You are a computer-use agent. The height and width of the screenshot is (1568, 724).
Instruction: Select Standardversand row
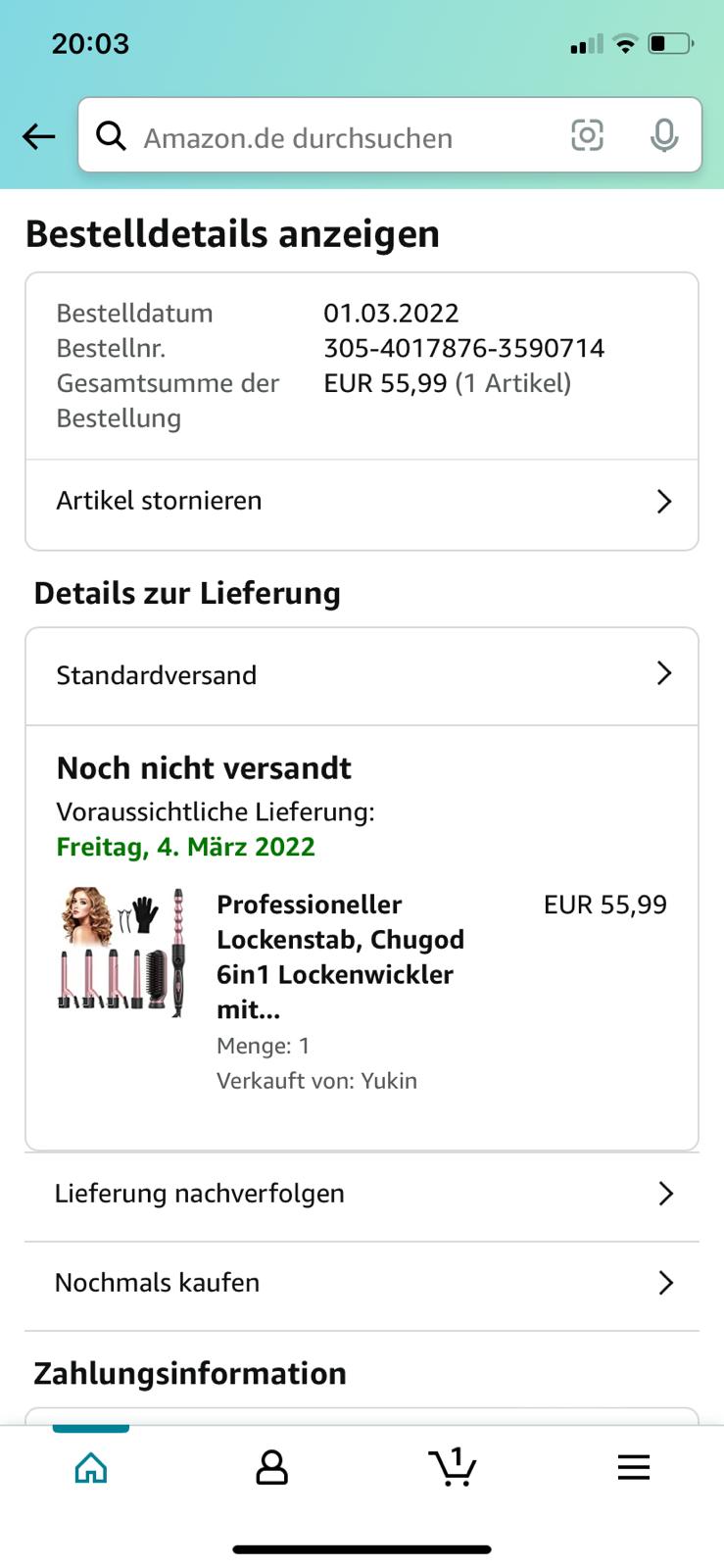coord(362,676)
